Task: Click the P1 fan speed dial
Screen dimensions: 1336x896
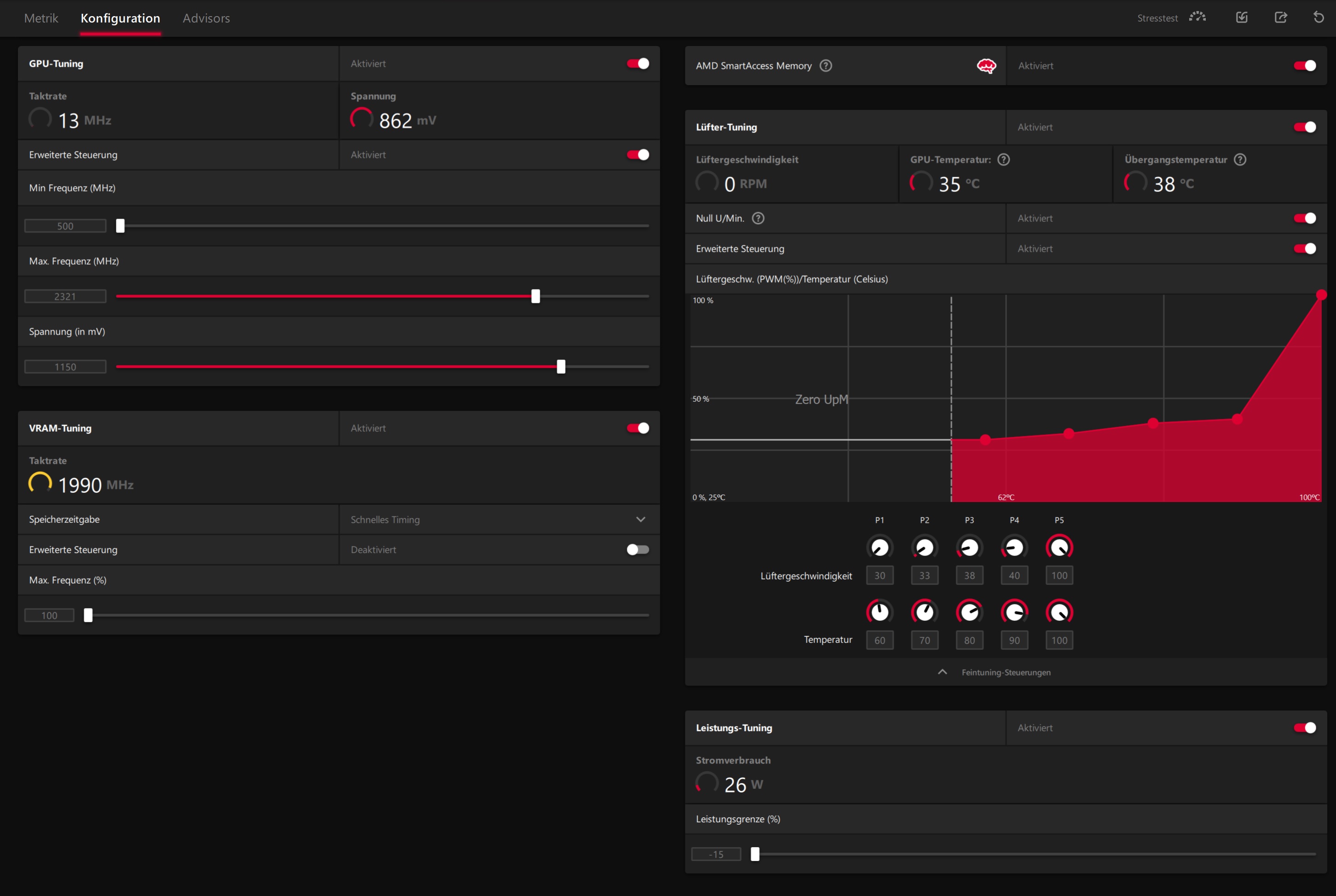Action: [x=879, y=547]
